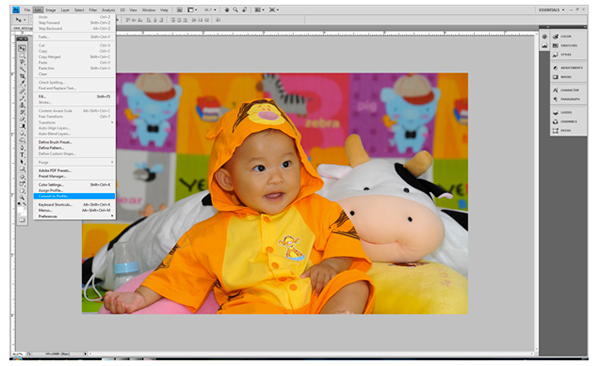
Task: Expand the Preferences submenu
Action: click(75, 216)
